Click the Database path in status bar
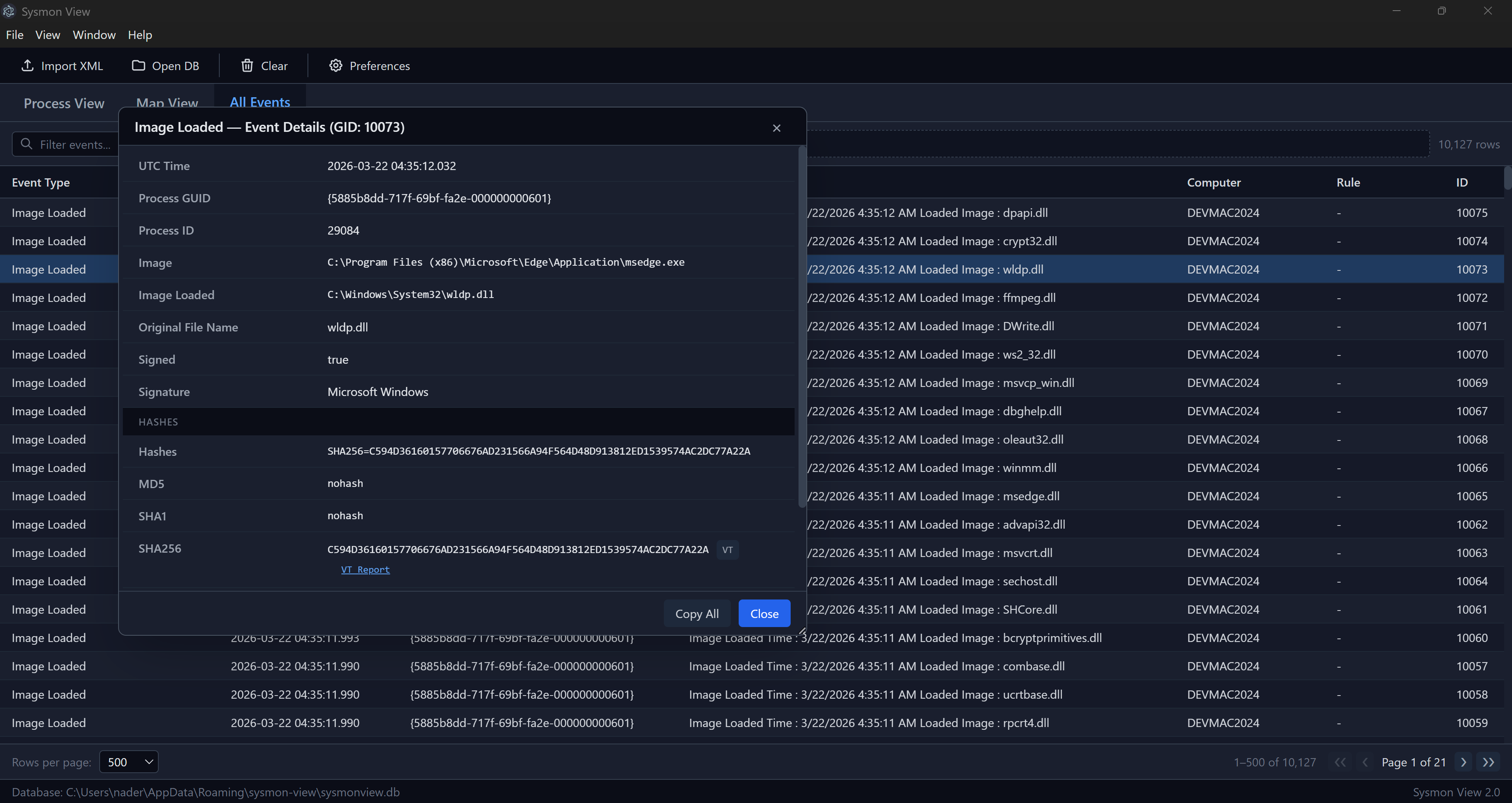This screenshot has height=803, width=1512. pyautogui.click(x=206, y=792)
